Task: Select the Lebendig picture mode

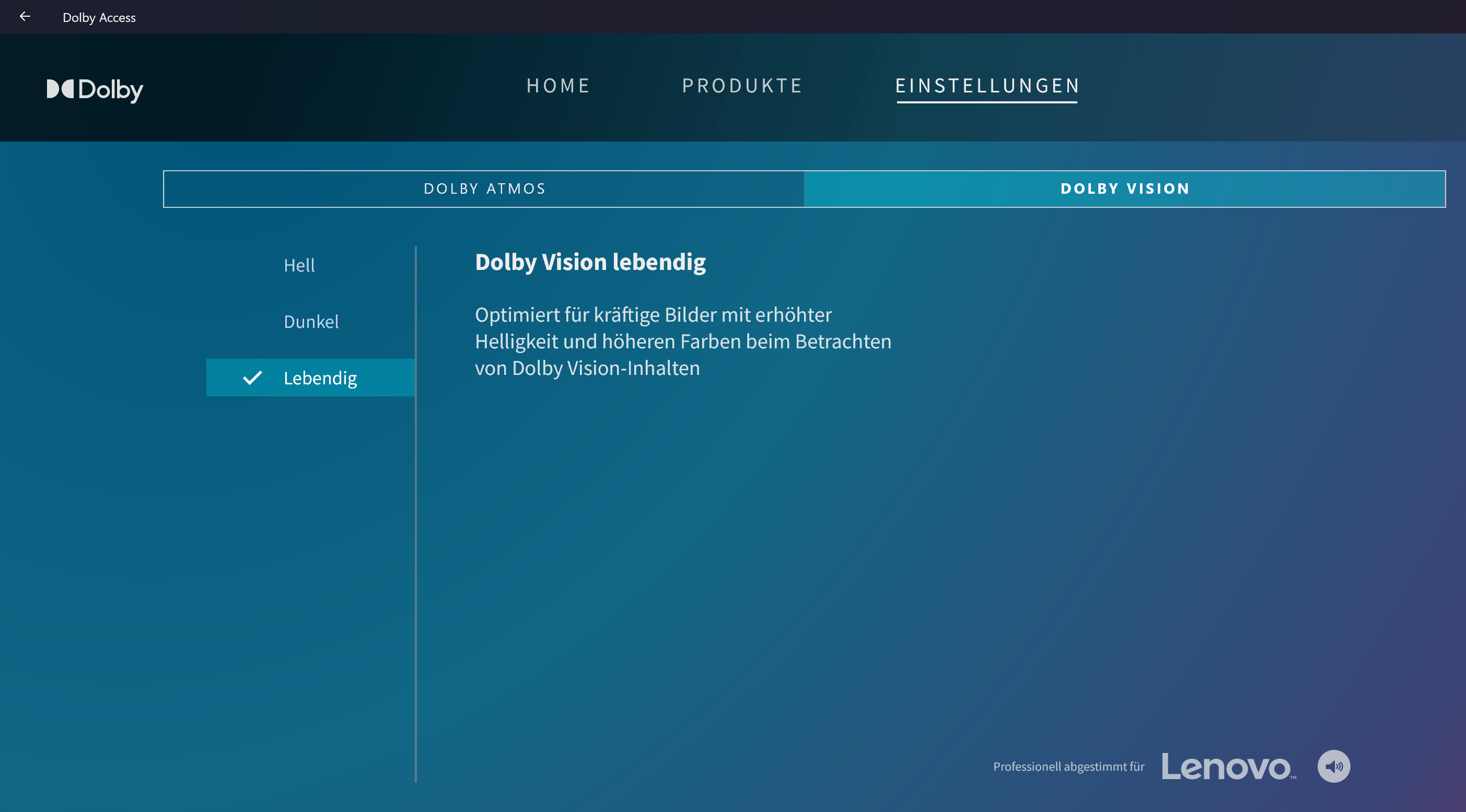Action: point(311,378)
